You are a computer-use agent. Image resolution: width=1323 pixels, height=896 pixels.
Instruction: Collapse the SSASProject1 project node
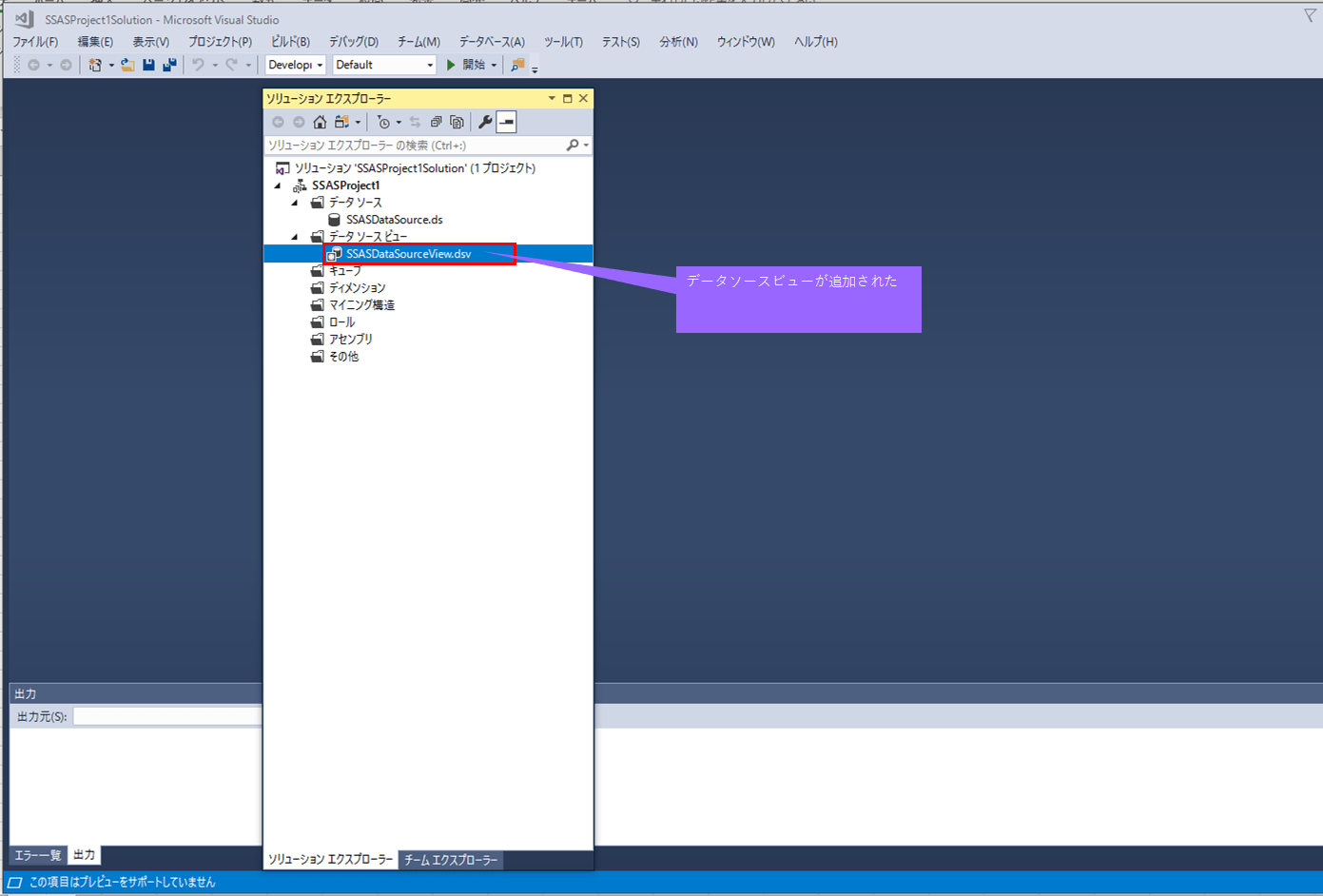[278, 185]
